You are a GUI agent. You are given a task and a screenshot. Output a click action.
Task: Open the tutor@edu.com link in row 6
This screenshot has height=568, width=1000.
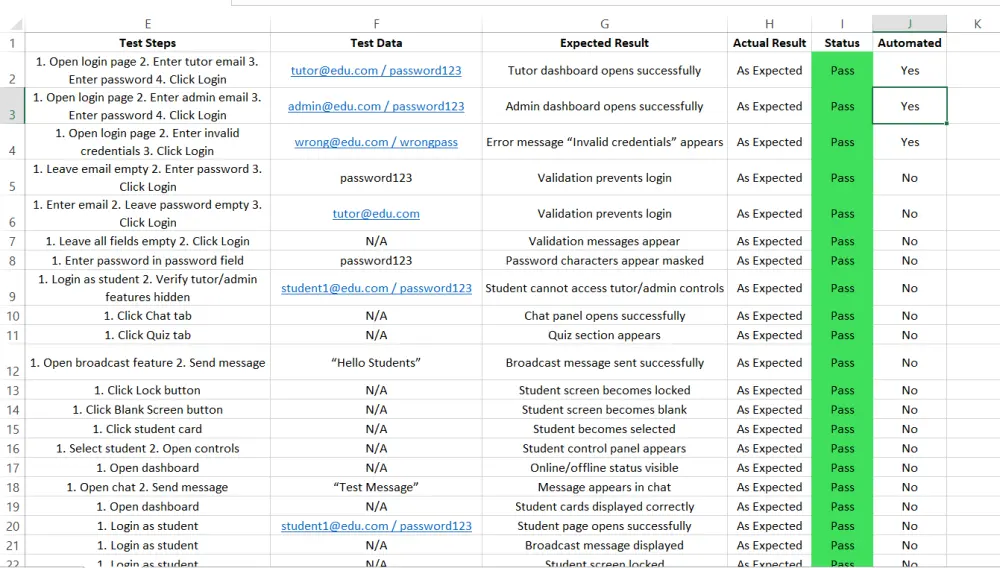(x=376, y=214)
